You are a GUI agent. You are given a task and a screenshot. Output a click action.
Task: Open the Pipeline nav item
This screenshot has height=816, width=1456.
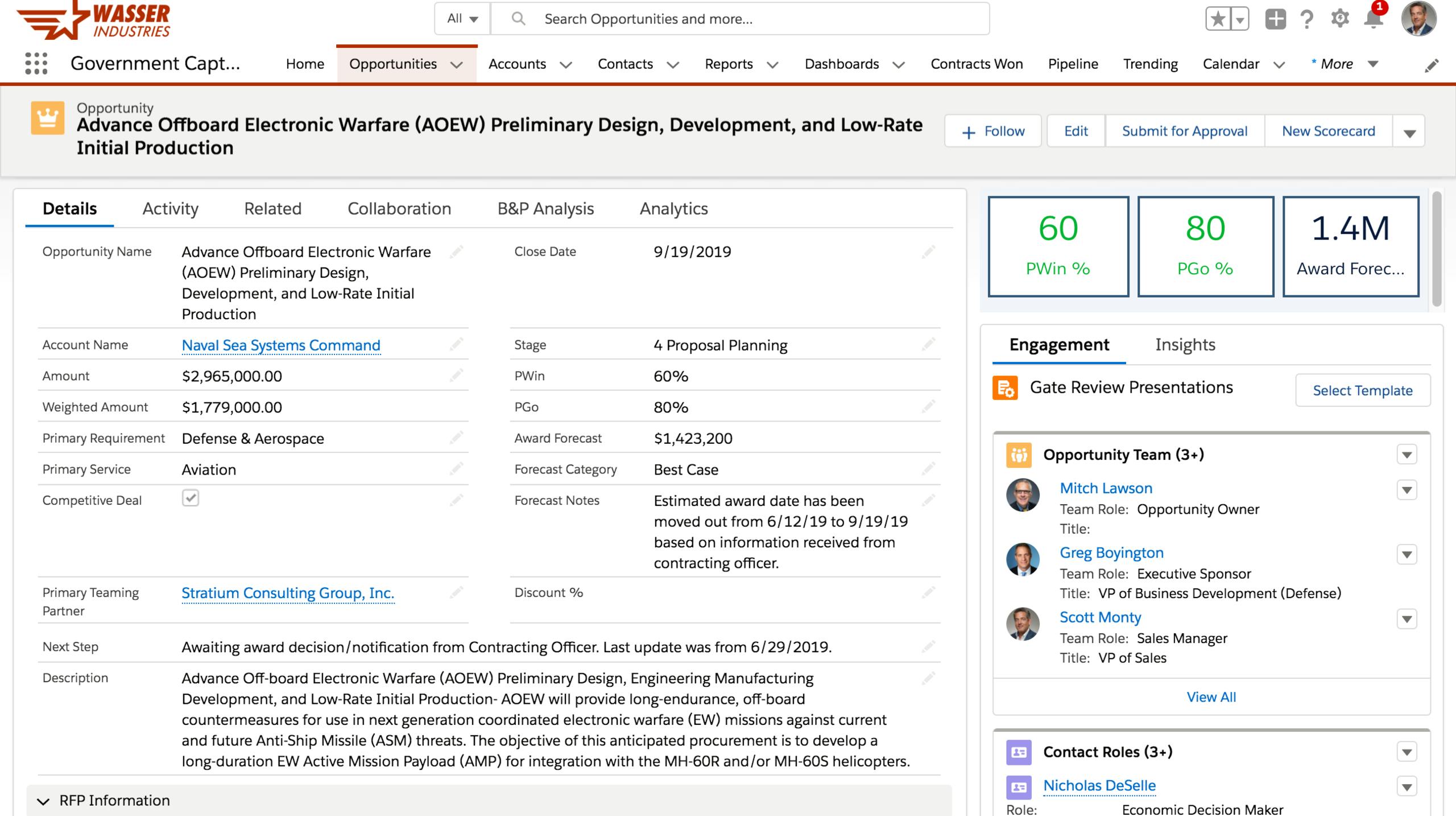(x=1073, y=64)
